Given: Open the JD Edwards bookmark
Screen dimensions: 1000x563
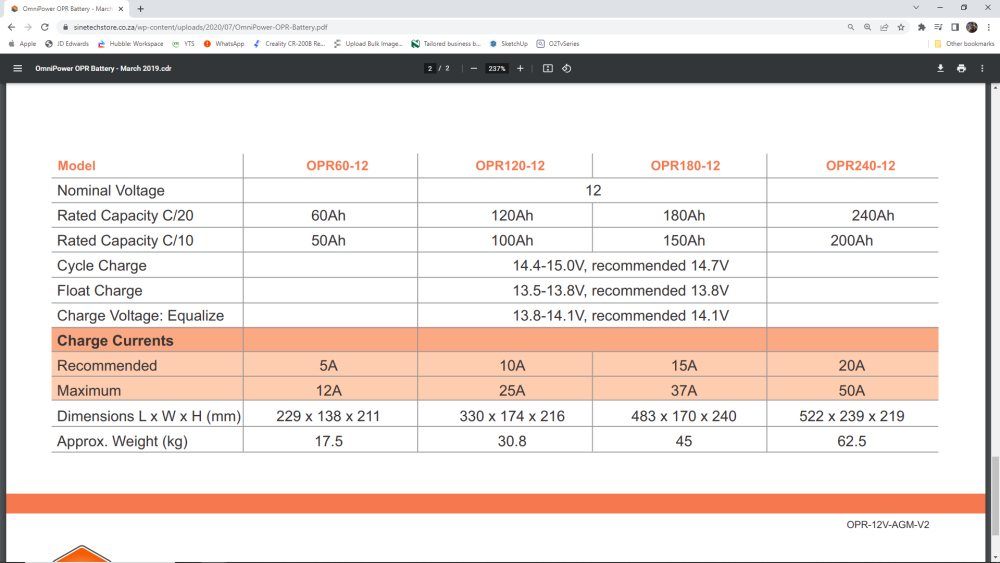Looking at the screenshot, I should pos(67,44).
